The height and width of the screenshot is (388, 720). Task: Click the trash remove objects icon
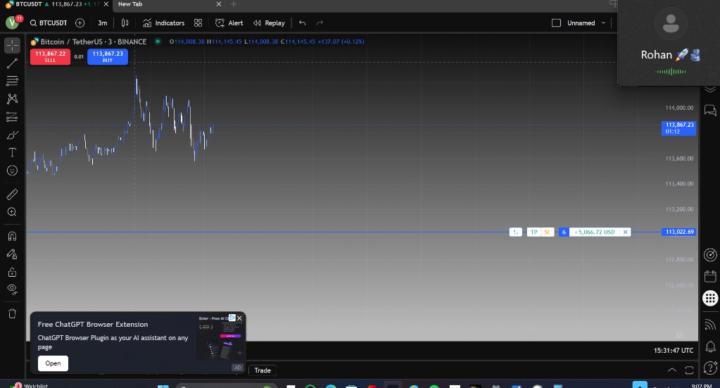tap(12, 314)
